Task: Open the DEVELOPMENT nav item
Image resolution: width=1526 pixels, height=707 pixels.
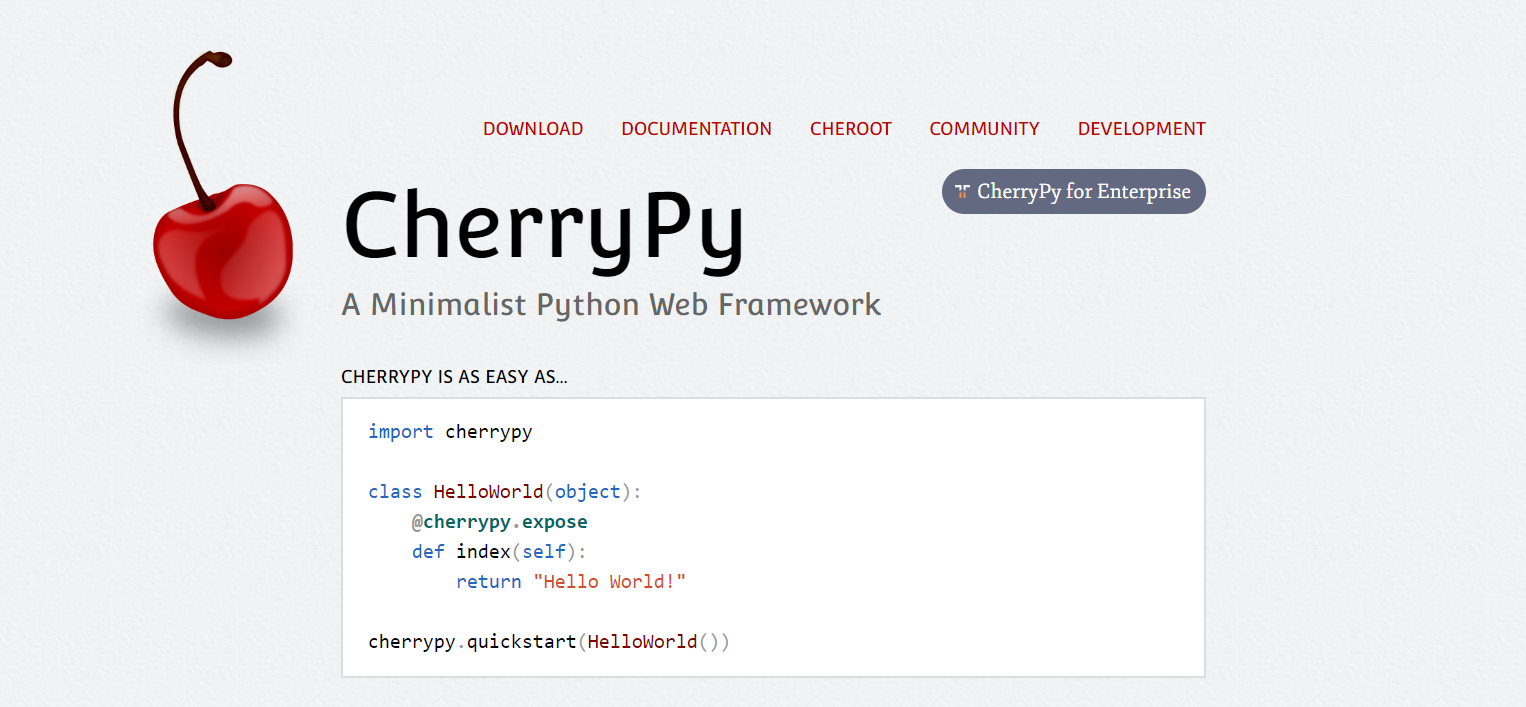Action: [1141, 129]
